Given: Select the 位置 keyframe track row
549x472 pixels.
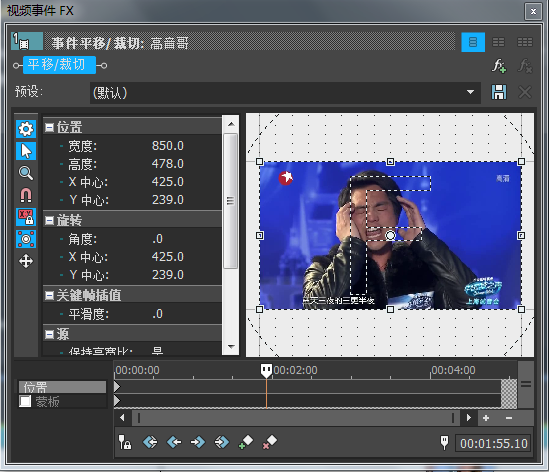Looking at the screenshot, I should pyautogui.click(x=62, y=387).
